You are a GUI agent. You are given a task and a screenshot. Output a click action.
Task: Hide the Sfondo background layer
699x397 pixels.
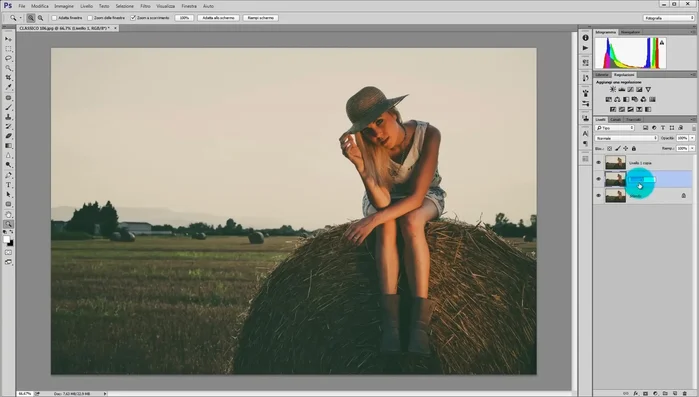pyautogui.click(x=599, y=196)
